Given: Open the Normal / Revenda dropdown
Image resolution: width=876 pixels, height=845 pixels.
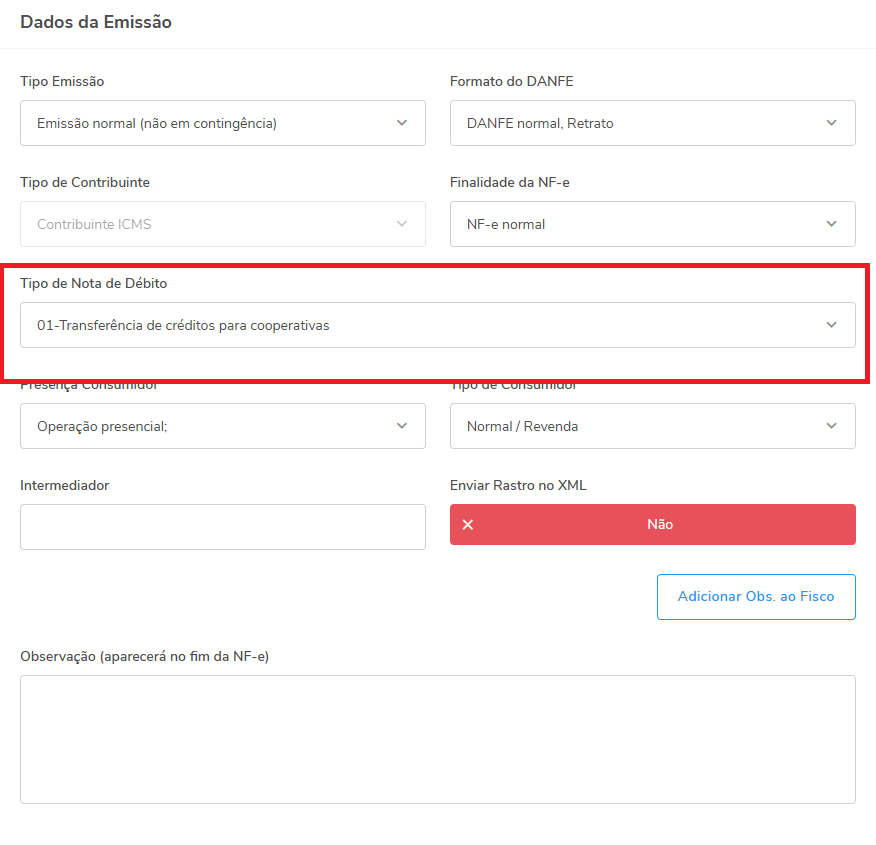Looking at the screenshot, I should tap(653, 426).
